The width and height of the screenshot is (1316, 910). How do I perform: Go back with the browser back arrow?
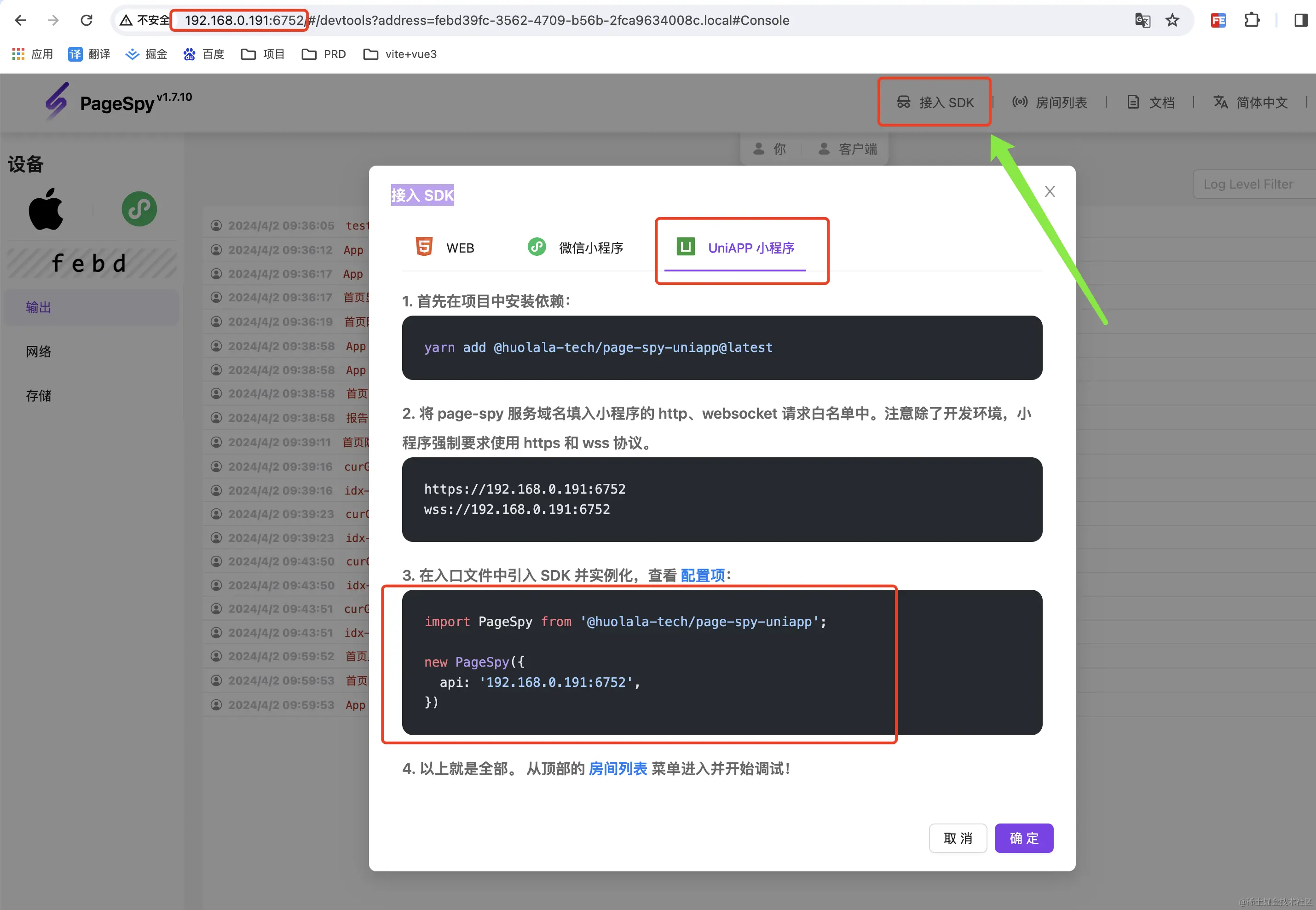pyautogui.click(x=21, y=21)
